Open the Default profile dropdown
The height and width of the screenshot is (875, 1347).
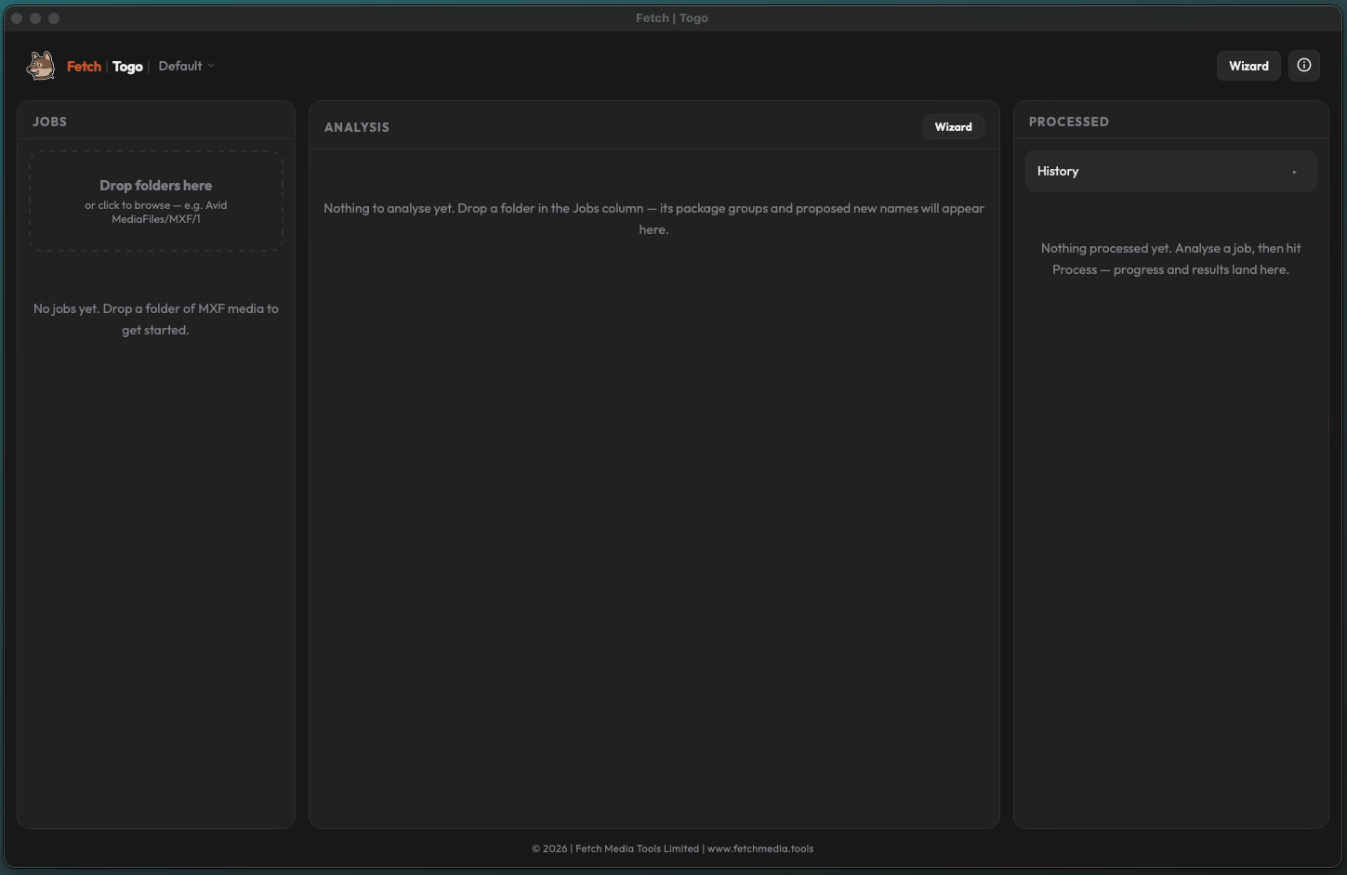(x=186, y=66)
